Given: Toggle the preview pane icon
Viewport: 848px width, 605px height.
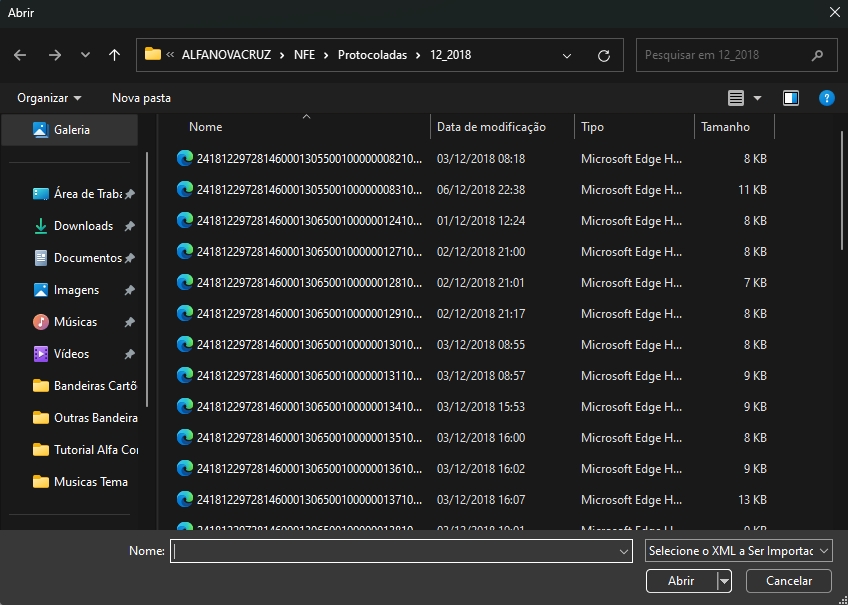Looking at the screenshot, I should pos(791,98).
